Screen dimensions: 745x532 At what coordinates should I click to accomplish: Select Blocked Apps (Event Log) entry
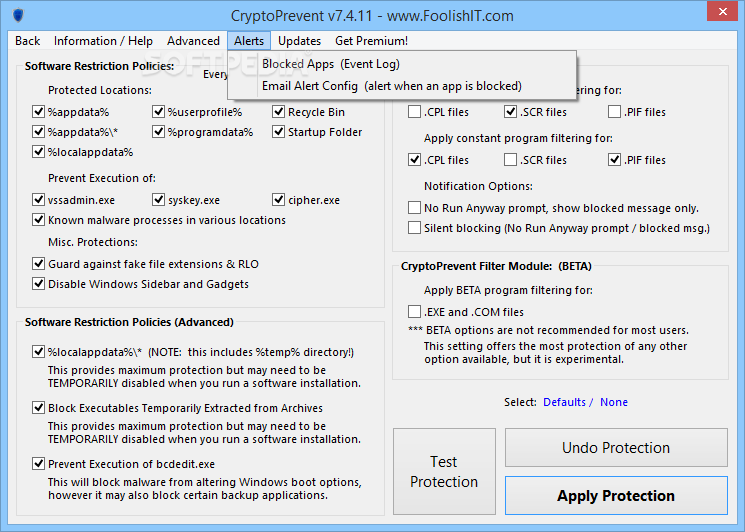point(402,64)
